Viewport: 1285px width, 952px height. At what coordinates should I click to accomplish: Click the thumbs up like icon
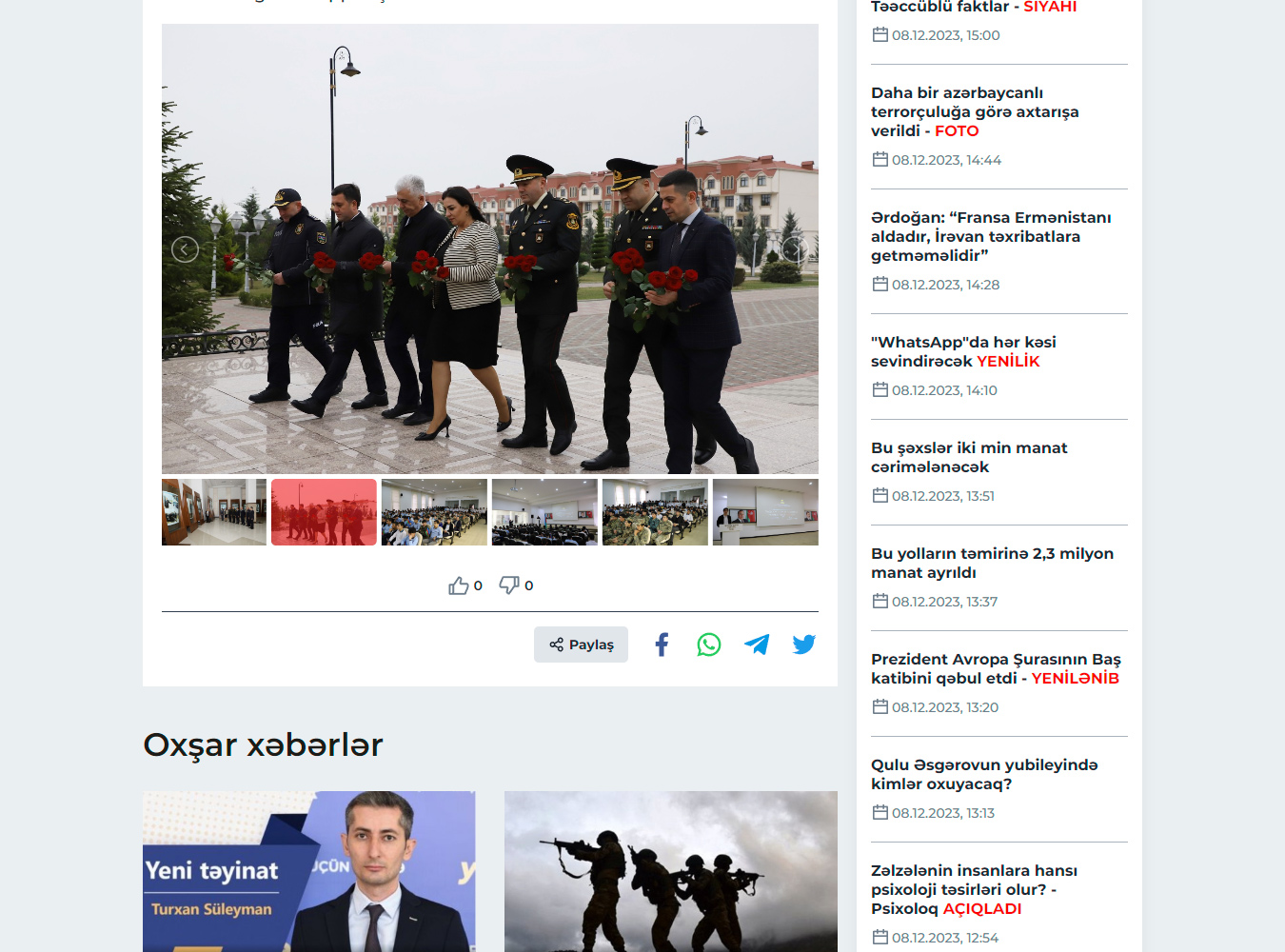459,585
